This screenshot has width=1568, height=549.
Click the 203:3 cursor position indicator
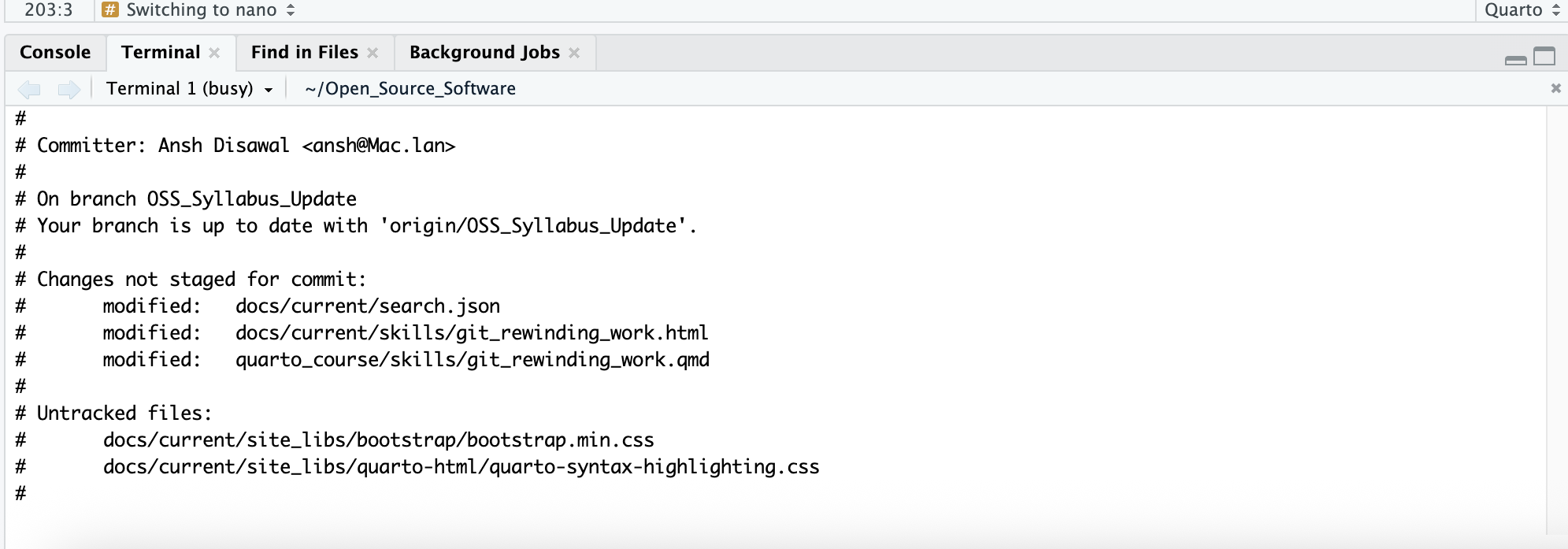tap(48, 9)
